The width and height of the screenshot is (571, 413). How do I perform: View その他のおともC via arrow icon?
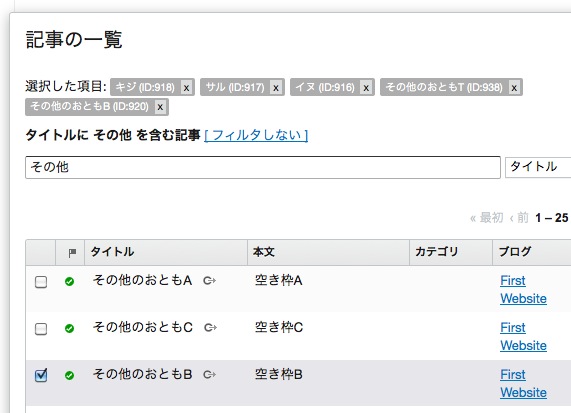click(x=210, y=328)
